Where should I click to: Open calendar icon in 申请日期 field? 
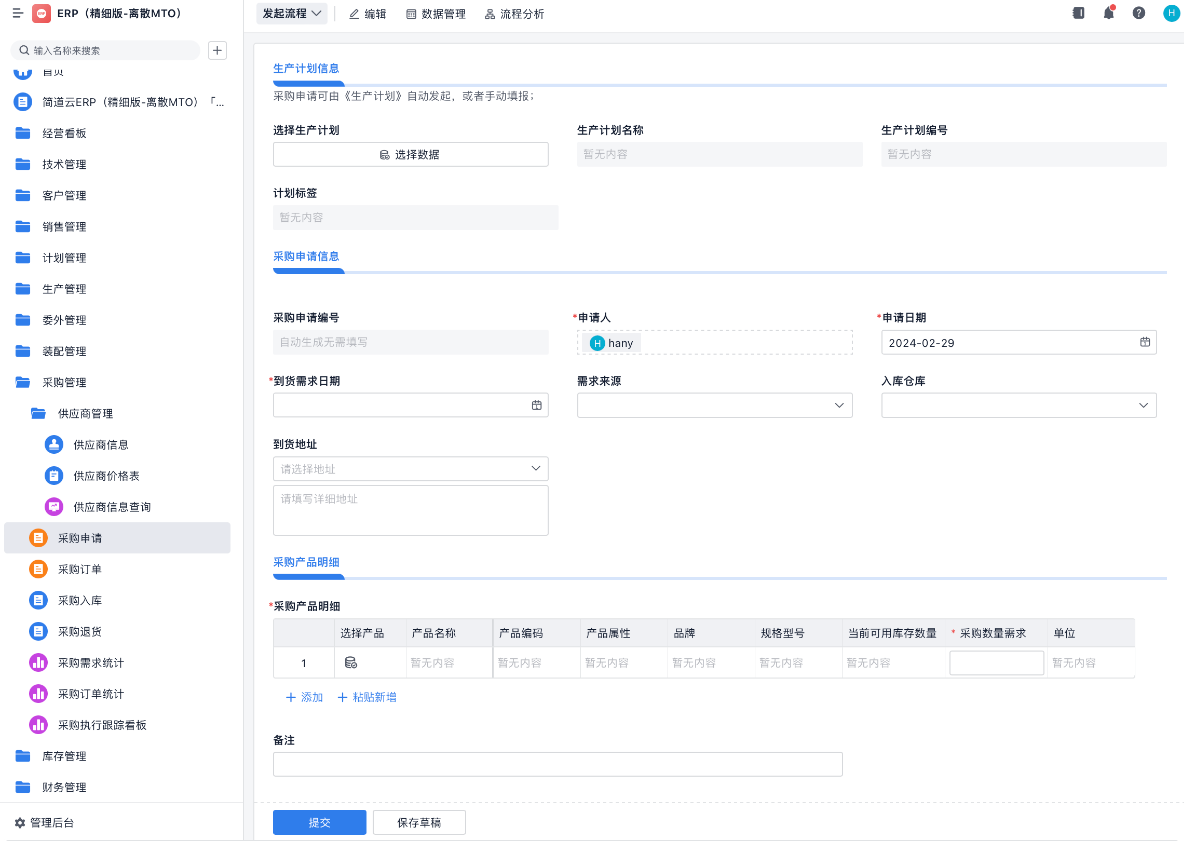pyautogui.click(x=1145, y=342)
